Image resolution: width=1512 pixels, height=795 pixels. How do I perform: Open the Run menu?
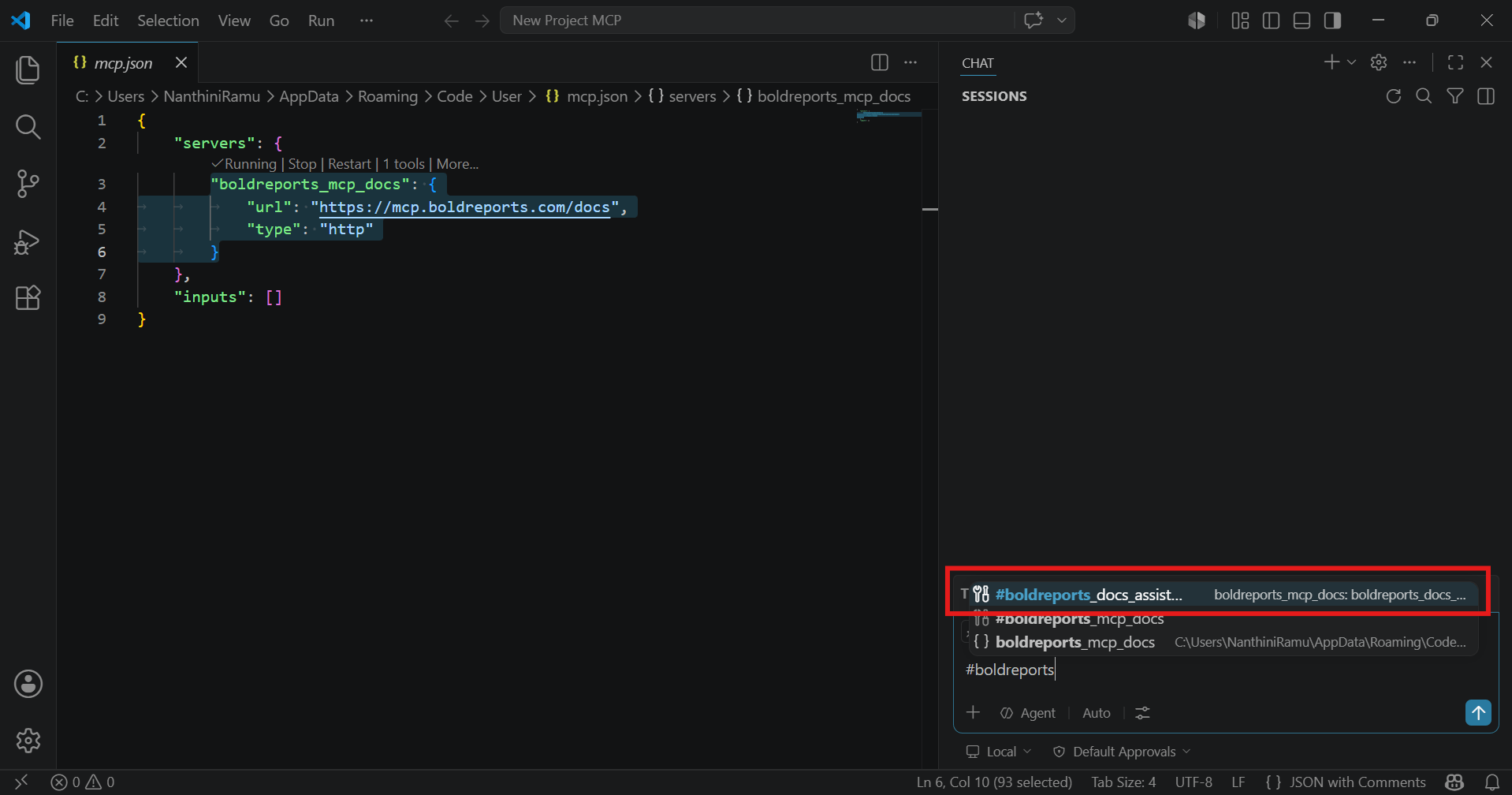click(321, 21)
